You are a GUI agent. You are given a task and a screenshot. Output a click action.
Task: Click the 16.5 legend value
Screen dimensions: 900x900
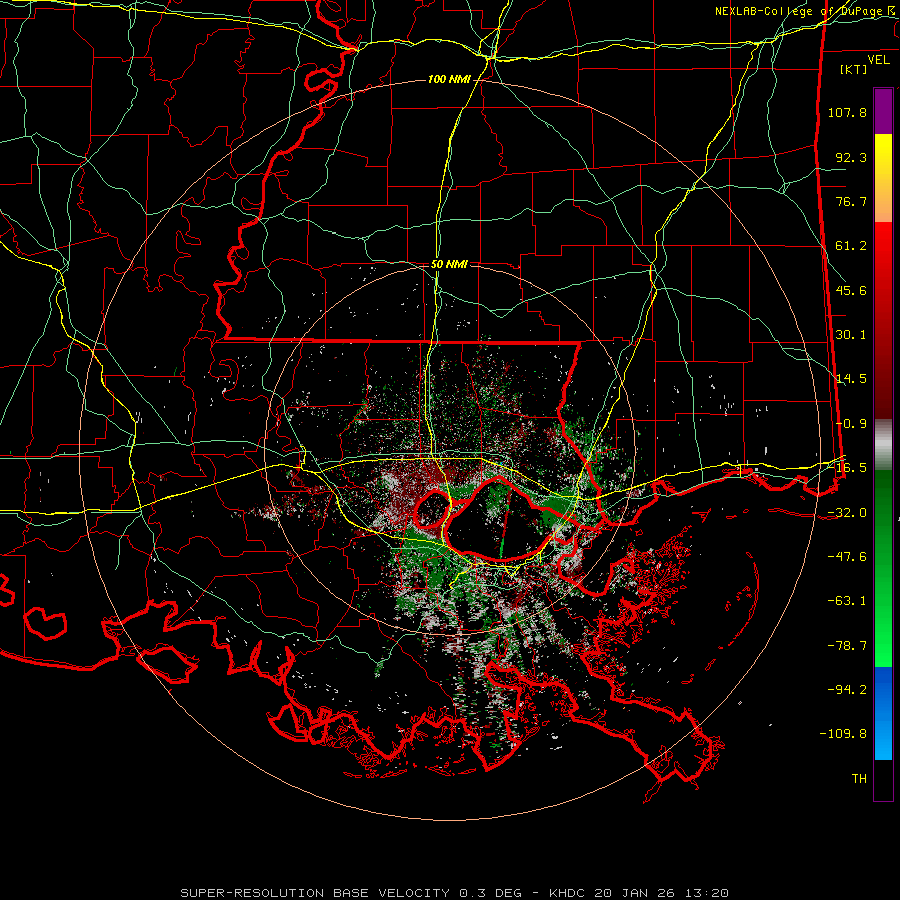pyautogui.click(x=851, y=468)
